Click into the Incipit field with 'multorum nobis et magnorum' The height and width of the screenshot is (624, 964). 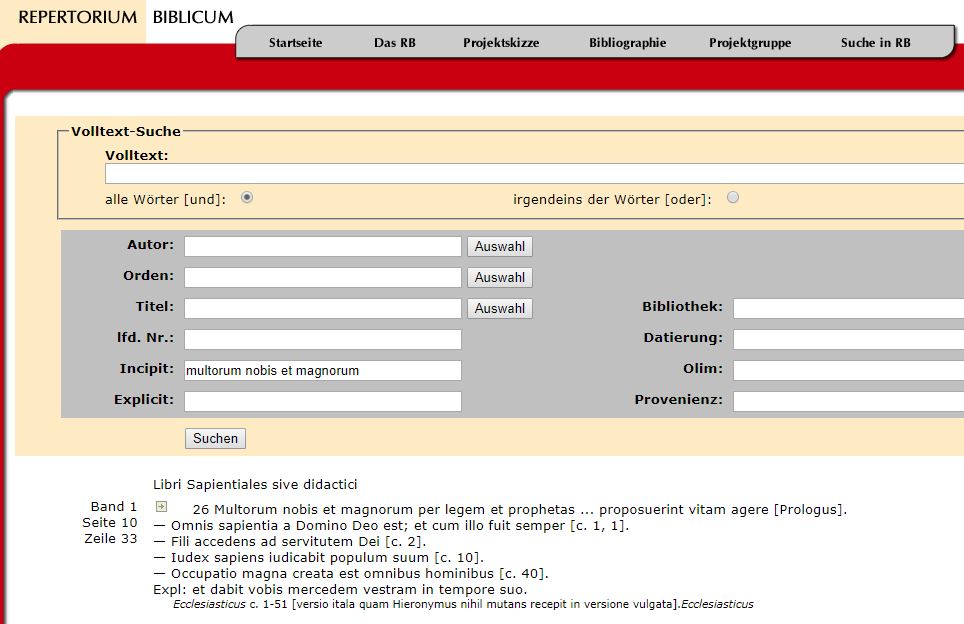323,370
